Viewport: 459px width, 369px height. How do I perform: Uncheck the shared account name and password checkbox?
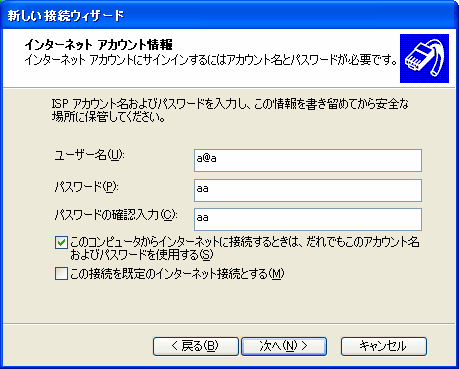(x=61, y=243)
